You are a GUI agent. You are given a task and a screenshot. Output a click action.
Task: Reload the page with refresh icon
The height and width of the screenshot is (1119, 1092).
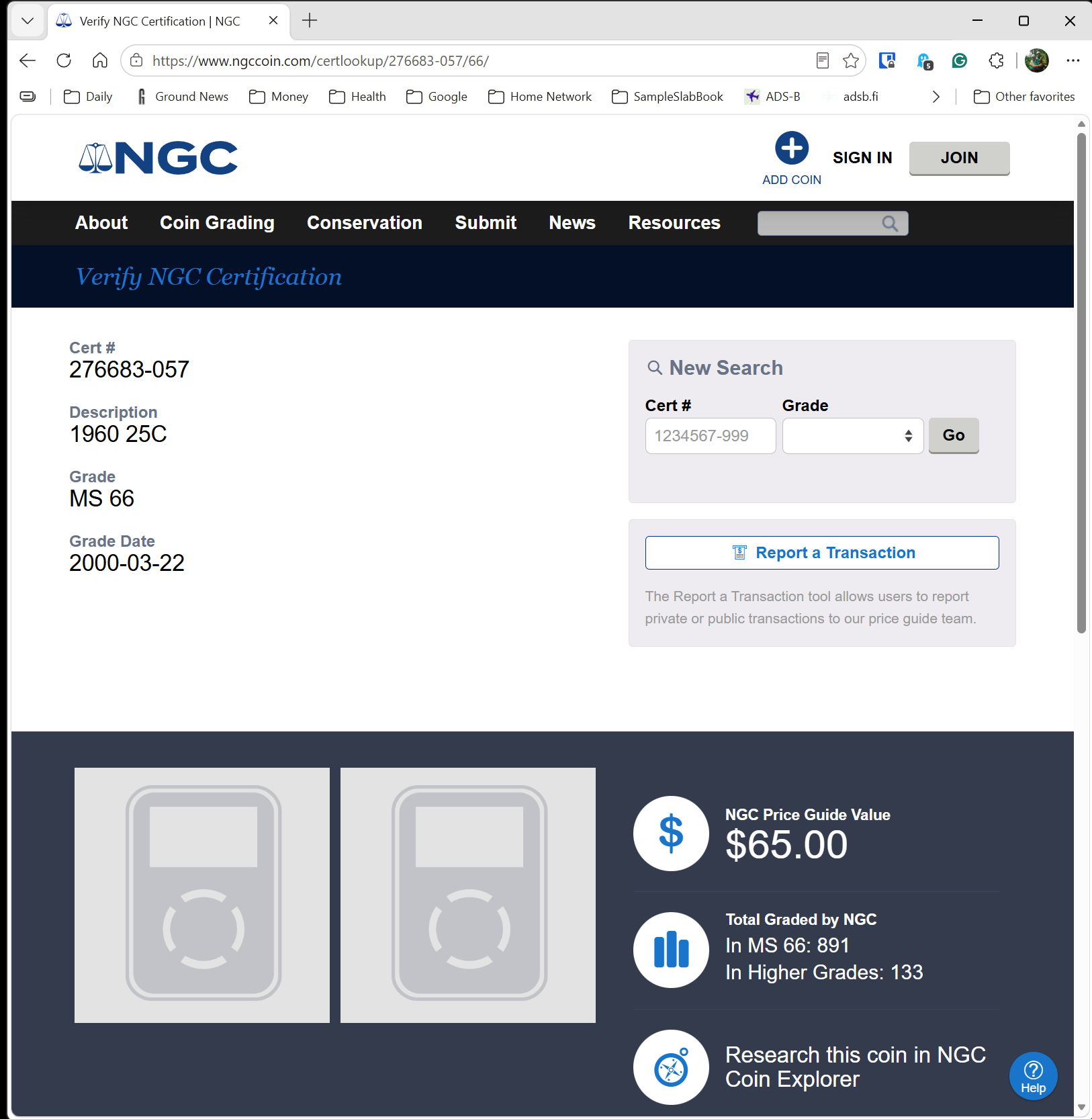coord(64,60)
